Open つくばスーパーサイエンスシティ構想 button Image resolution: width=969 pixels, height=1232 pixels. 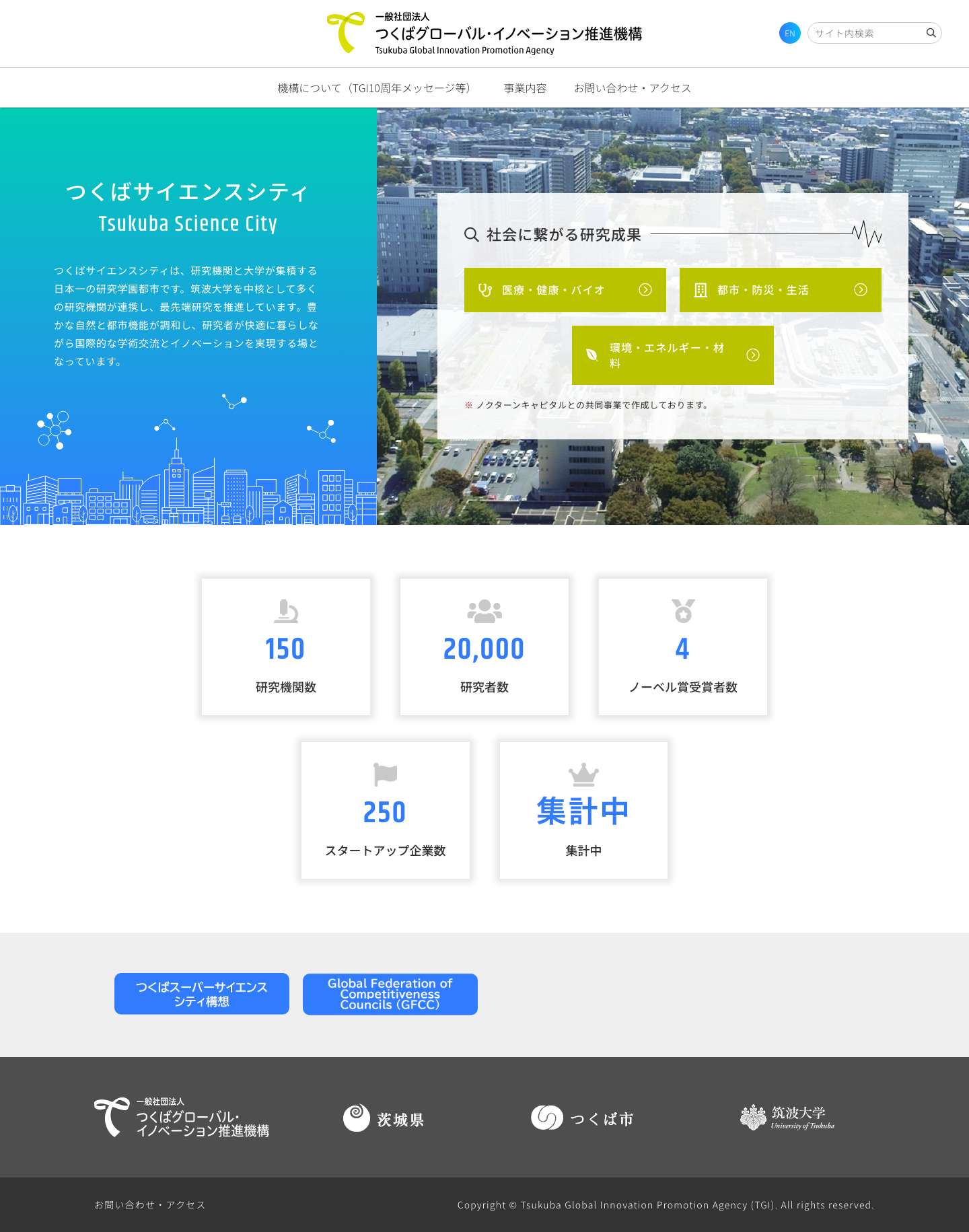[202, 994]
